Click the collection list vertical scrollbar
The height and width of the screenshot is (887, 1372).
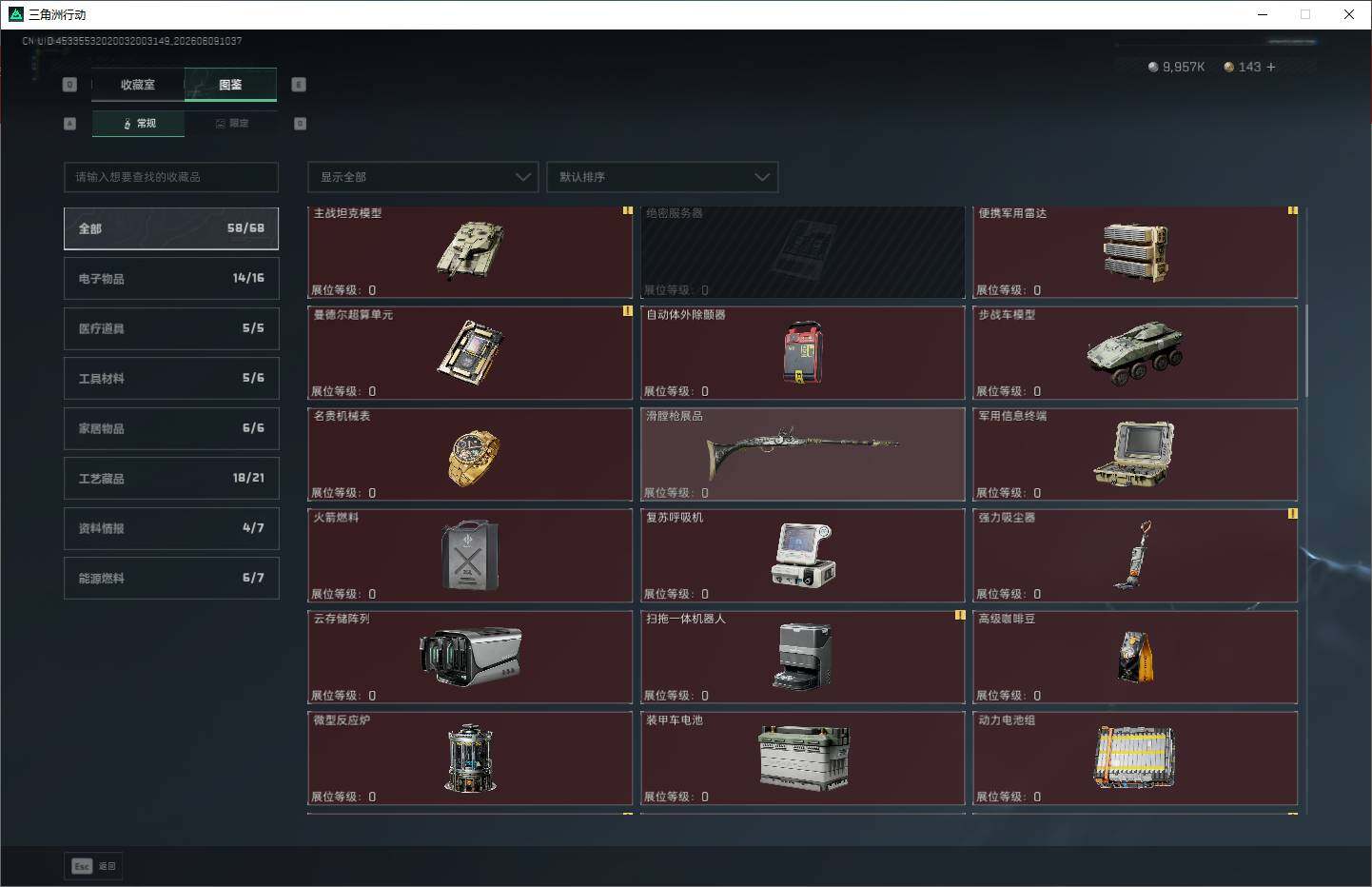(1305, 350)
